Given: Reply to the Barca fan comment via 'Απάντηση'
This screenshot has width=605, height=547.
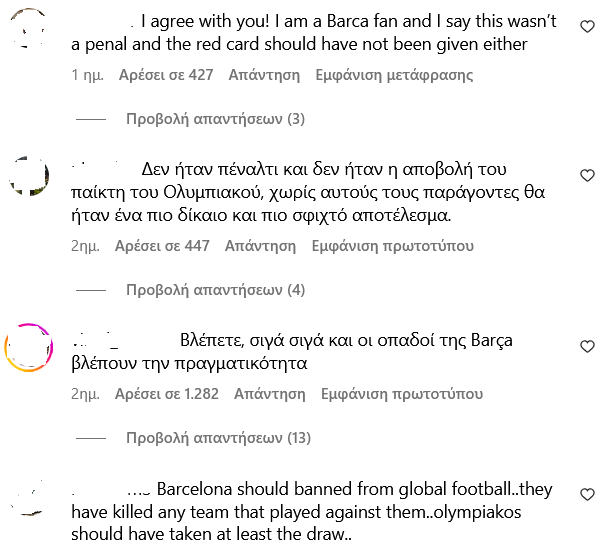Looking at the screenshot, I should pyautogui.click(x=264, y=75).
